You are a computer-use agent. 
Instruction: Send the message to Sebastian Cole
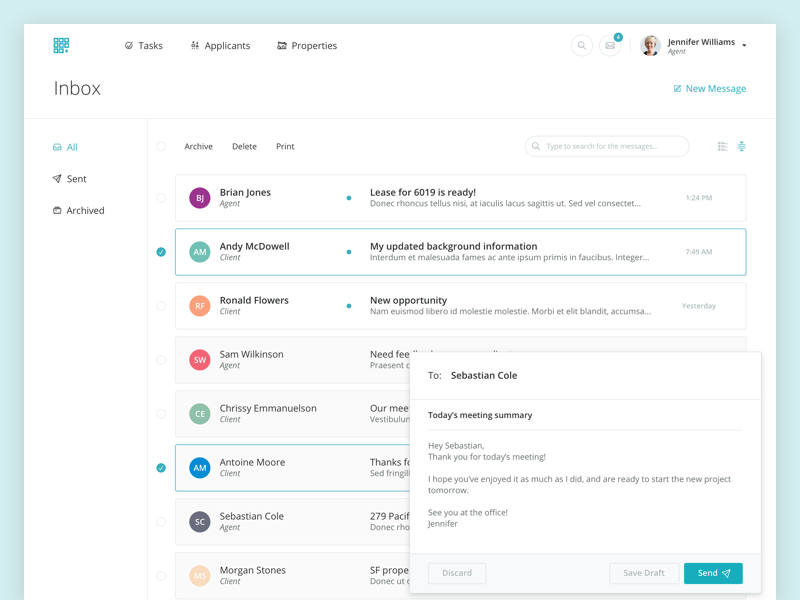pos(713,573)
